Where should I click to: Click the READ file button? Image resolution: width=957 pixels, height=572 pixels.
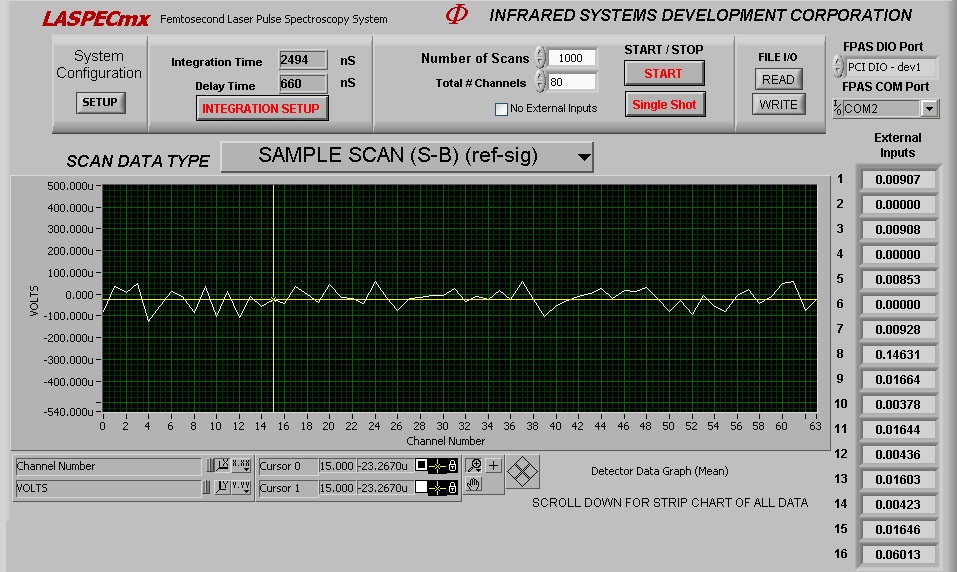tap(777, 80)
